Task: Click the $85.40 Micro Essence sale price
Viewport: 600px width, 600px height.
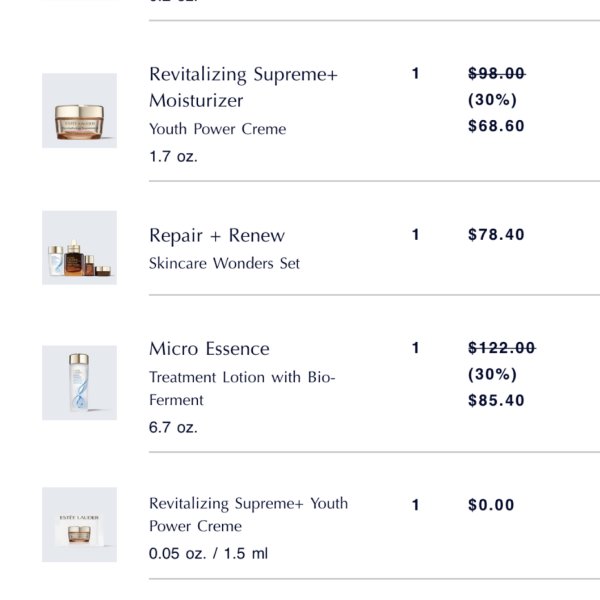Action: [x=496, y=400]
